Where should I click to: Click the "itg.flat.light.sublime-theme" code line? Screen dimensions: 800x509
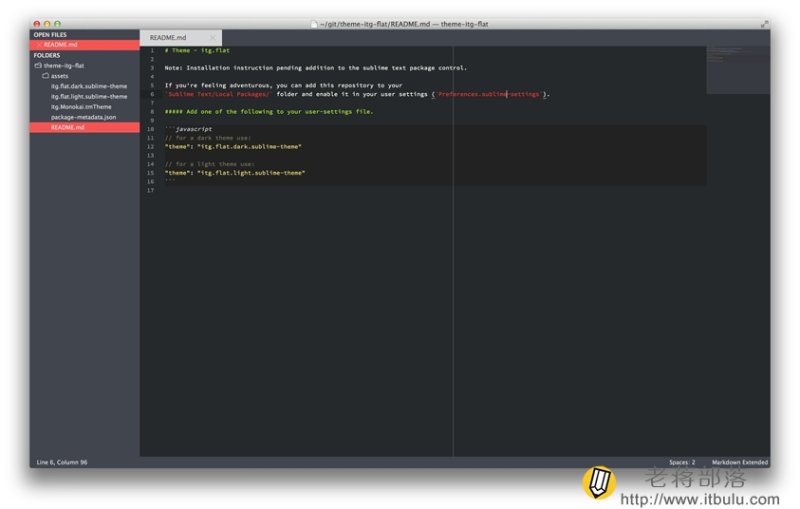tap(235, 173)
